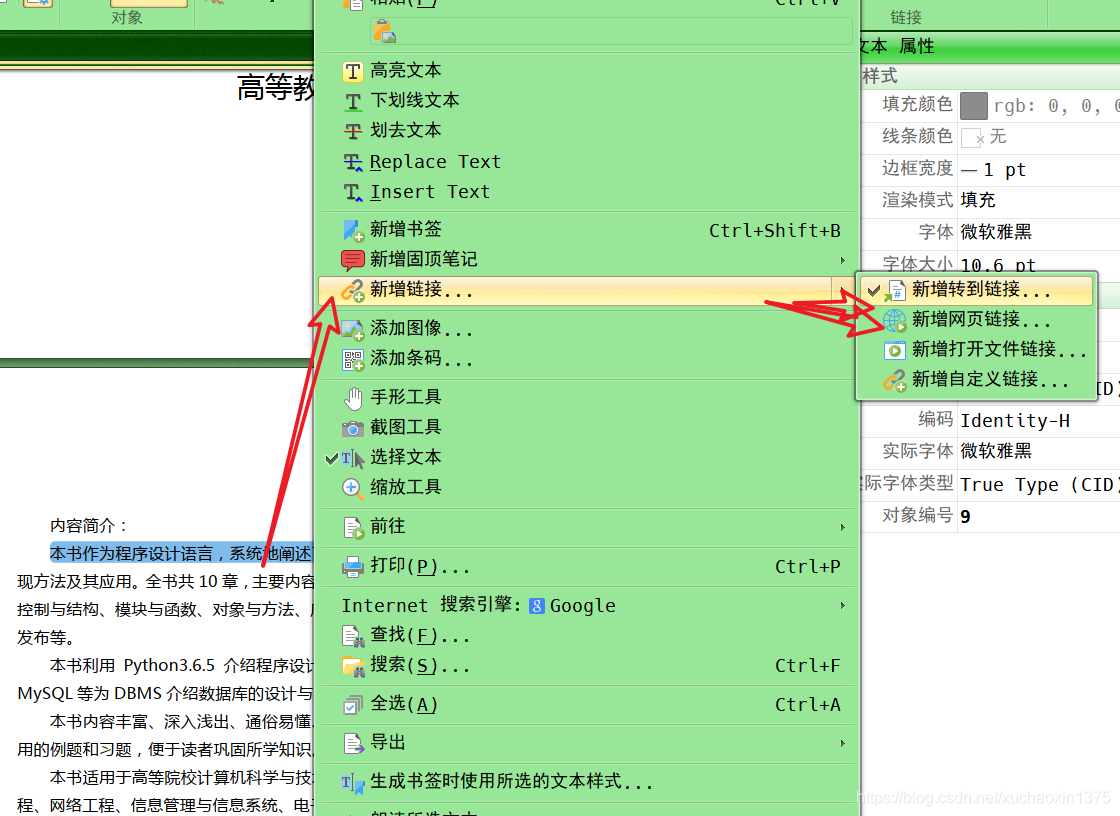
Task: Click the find (查找) binoculars icon
Action: point(353,636)
